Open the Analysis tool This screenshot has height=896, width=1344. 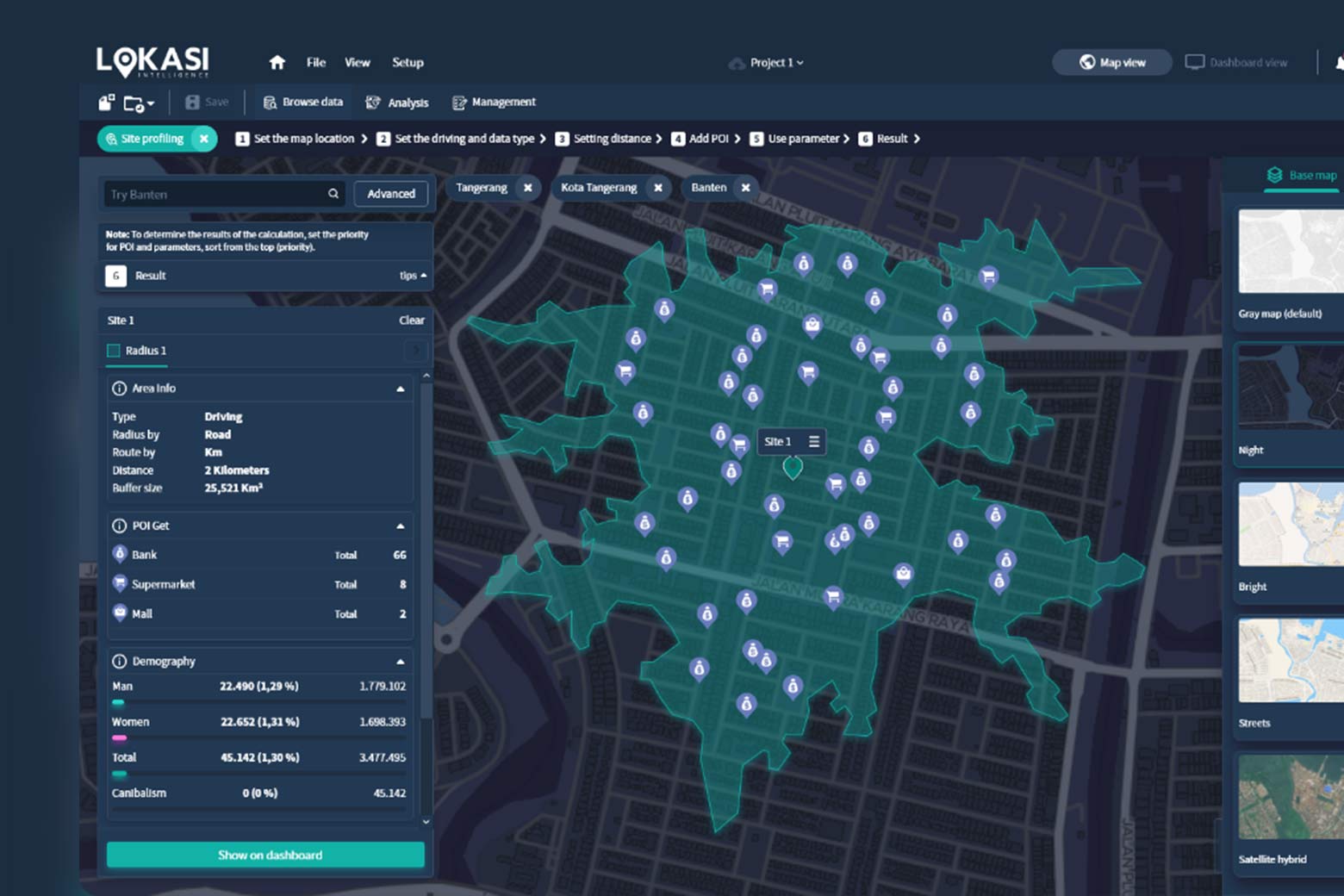point(397,103)
